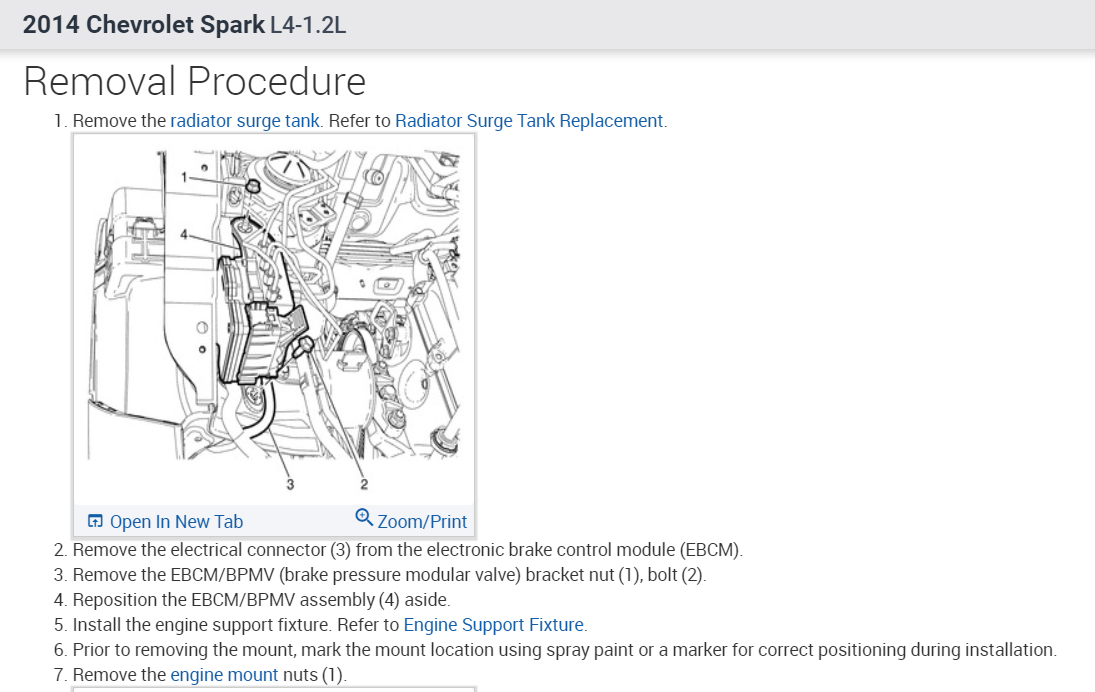Click the "Removal Procedure" heading
This screenshot has width=1095, height=692.
tap(194, 81)
